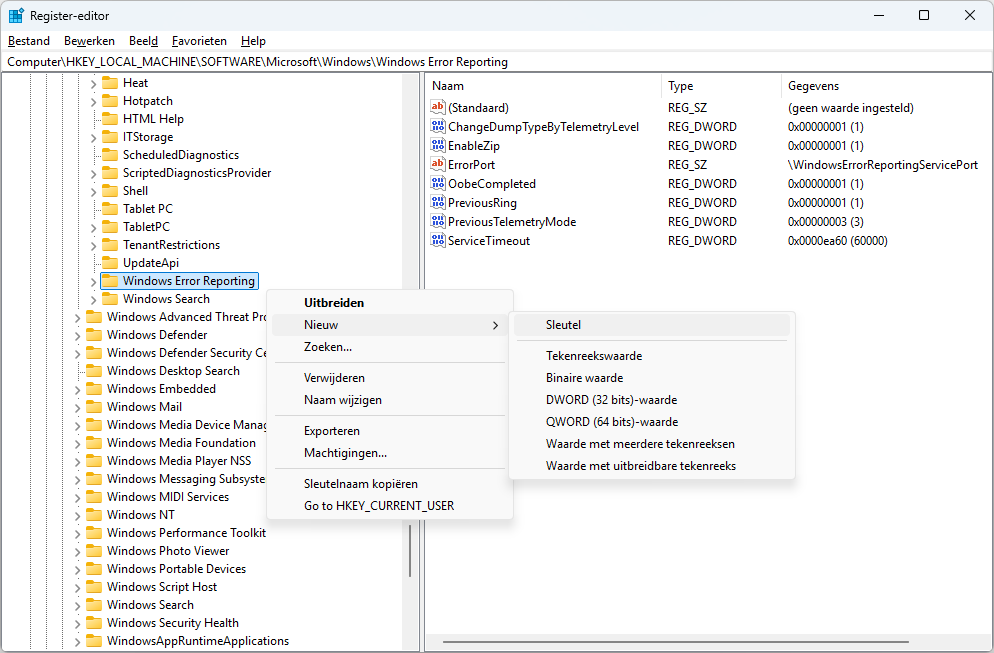Create a new DWORD (32 bits)-waarde
Viewport: 994px width, 653px height.
pos(652,400)
